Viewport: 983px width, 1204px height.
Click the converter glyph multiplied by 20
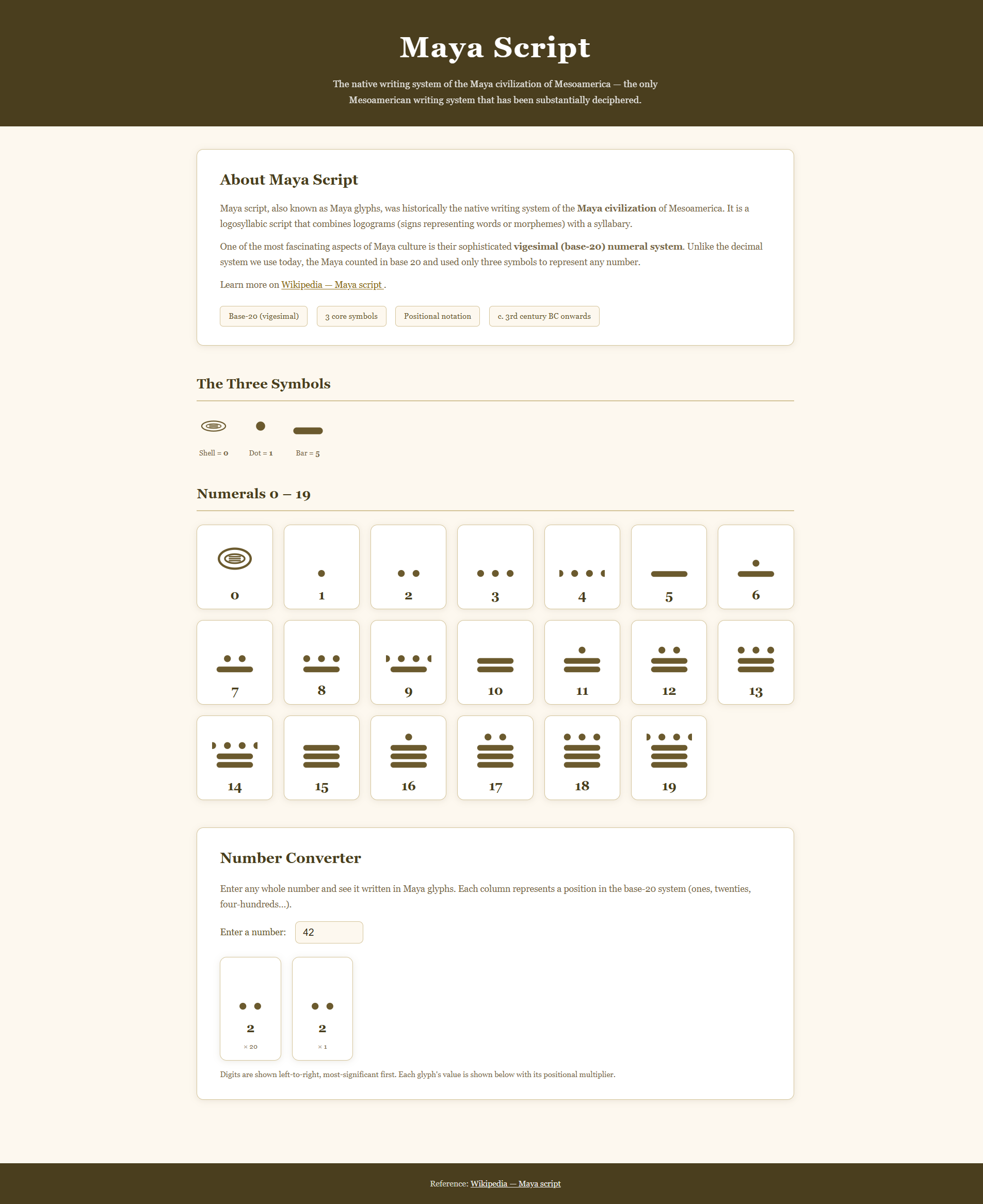(250, 1008)
